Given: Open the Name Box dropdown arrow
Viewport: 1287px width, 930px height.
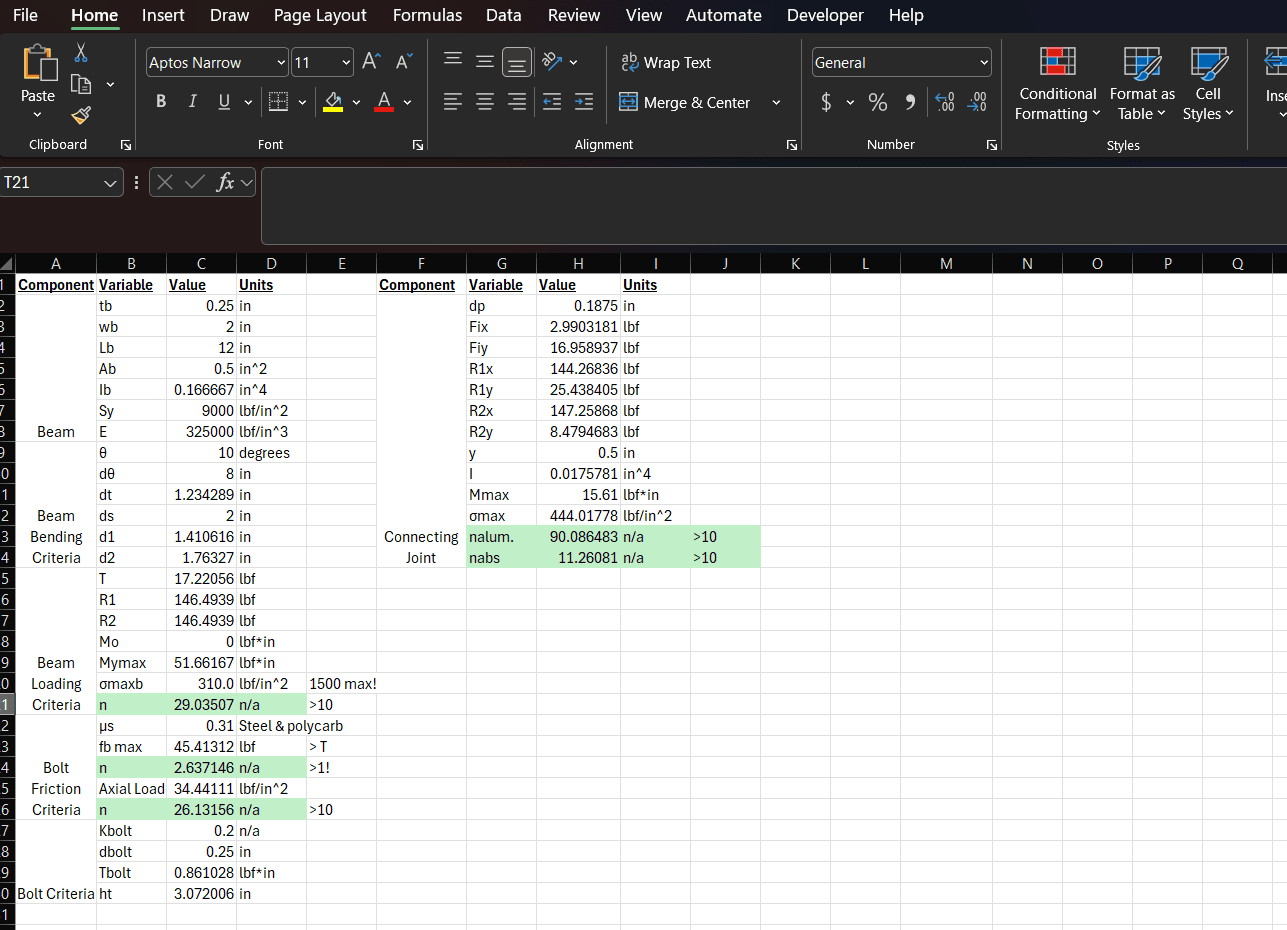Looking at the screenshot, I should click(x=110, y=182).
